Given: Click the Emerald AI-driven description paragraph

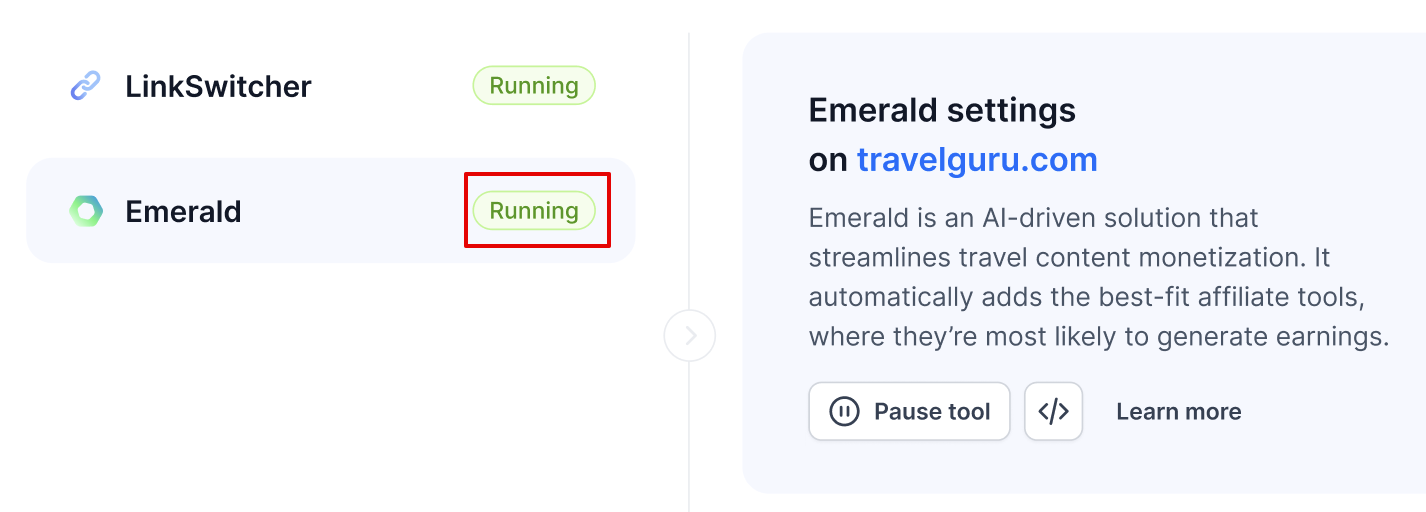Looking at the screenshot, I should [1099, 277].
